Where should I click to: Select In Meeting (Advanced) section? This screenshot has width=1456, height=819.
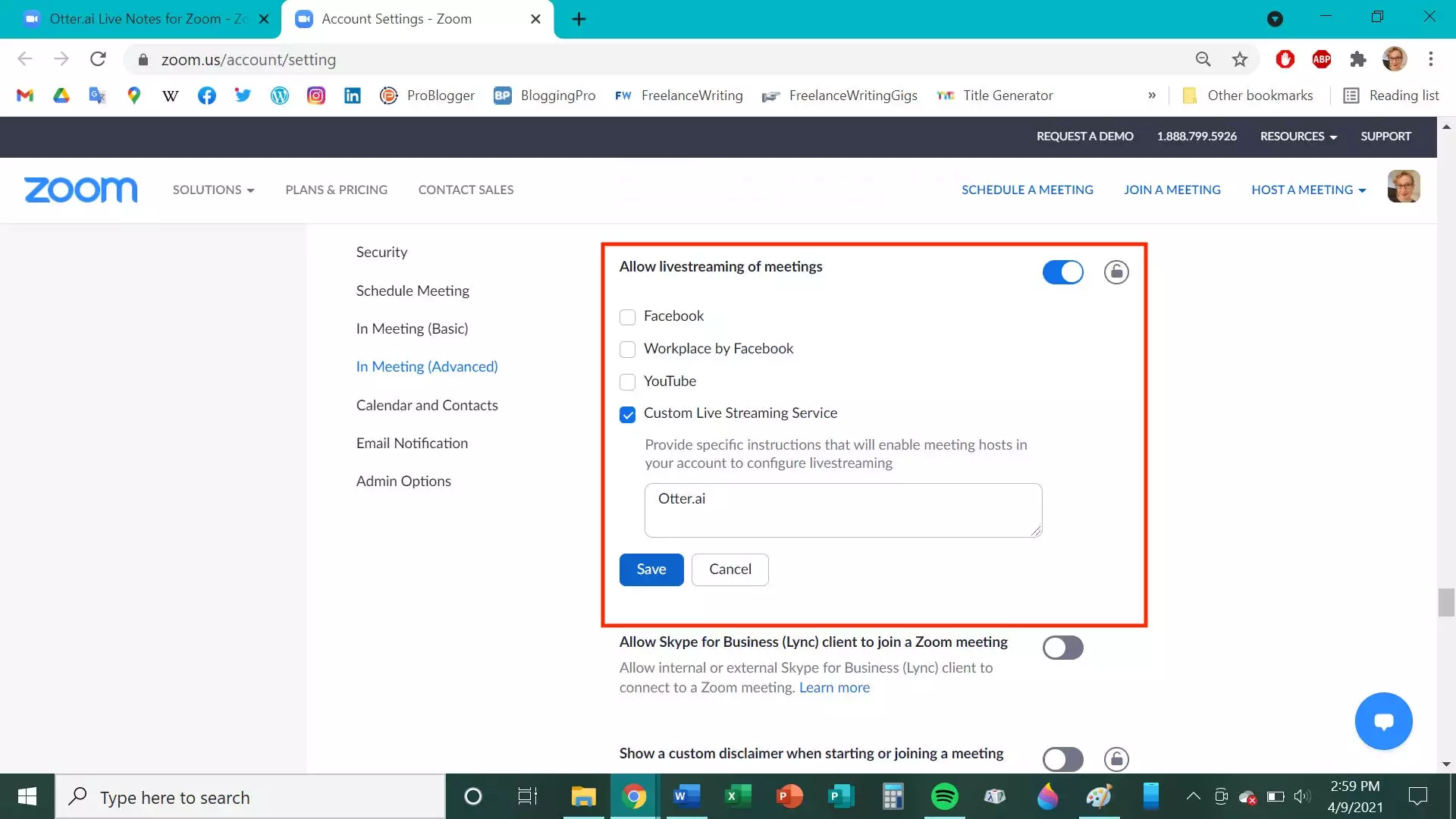click(x=427, y=366)
